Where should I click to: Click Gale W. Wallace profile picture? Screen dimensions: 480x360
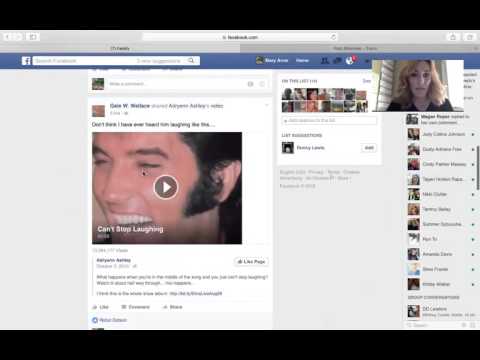coord(98,110)
